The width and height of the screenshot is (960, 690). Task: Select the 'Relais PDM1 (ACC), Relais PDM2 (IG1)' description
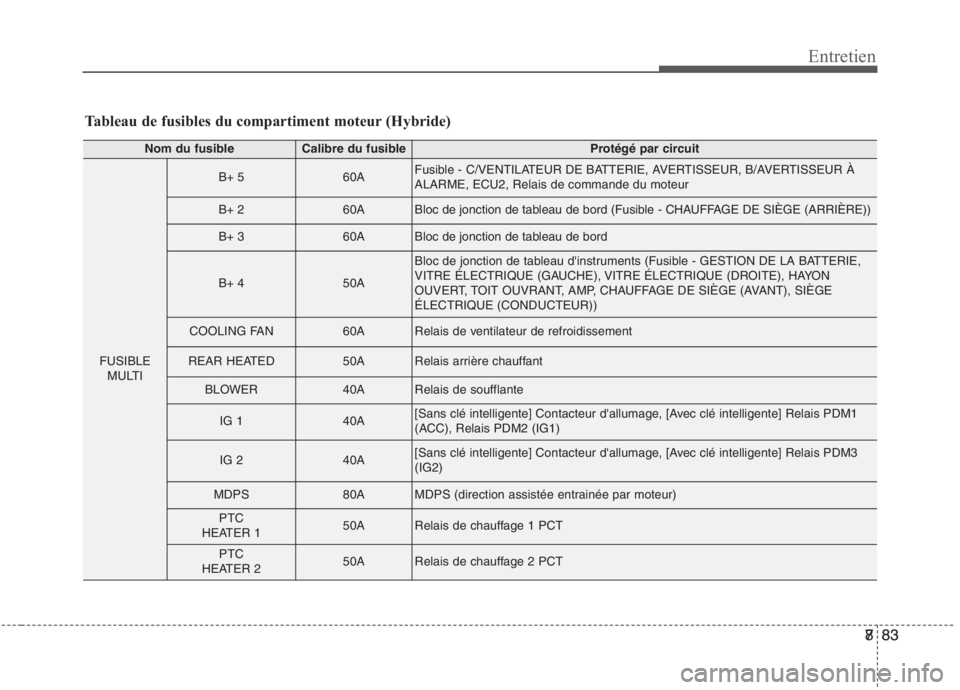click(636, 421)
